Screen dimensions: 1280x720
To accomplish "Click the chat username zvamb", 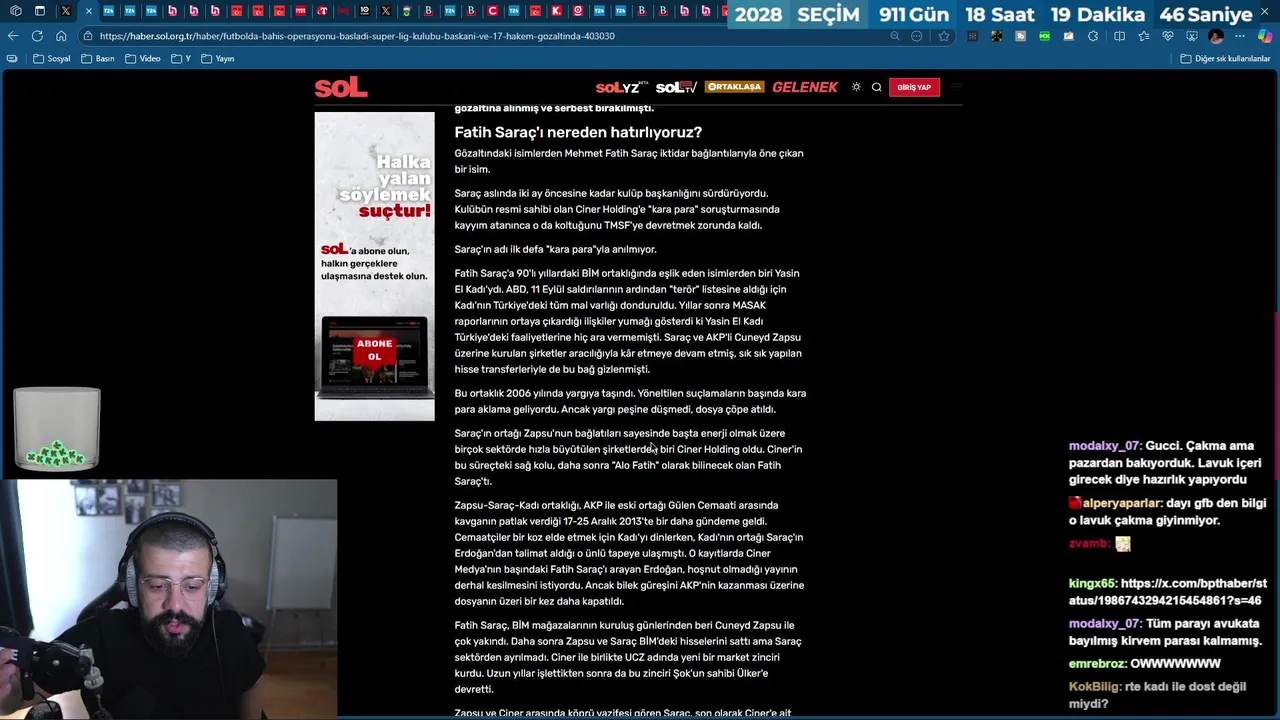I will click(1088, 544).
